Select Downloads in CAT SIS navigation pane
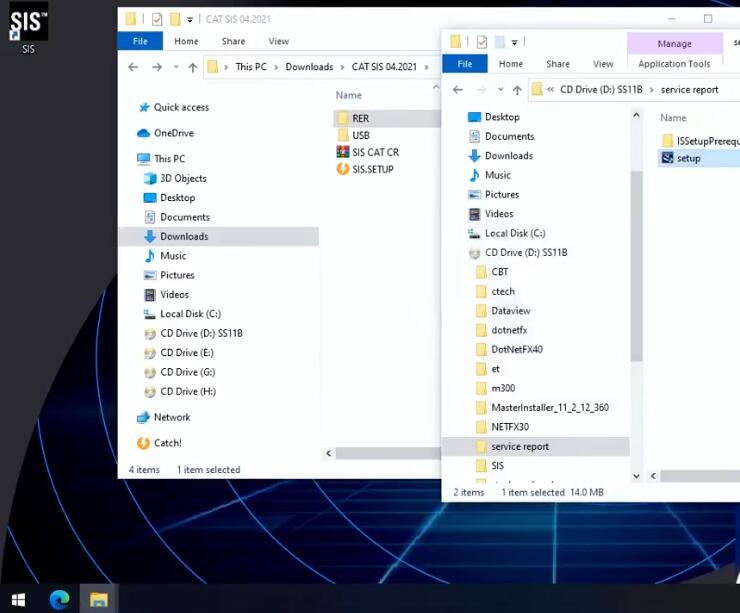Image resolution: width=740 pixels, height=613 pixels. (x=219, y=236)
